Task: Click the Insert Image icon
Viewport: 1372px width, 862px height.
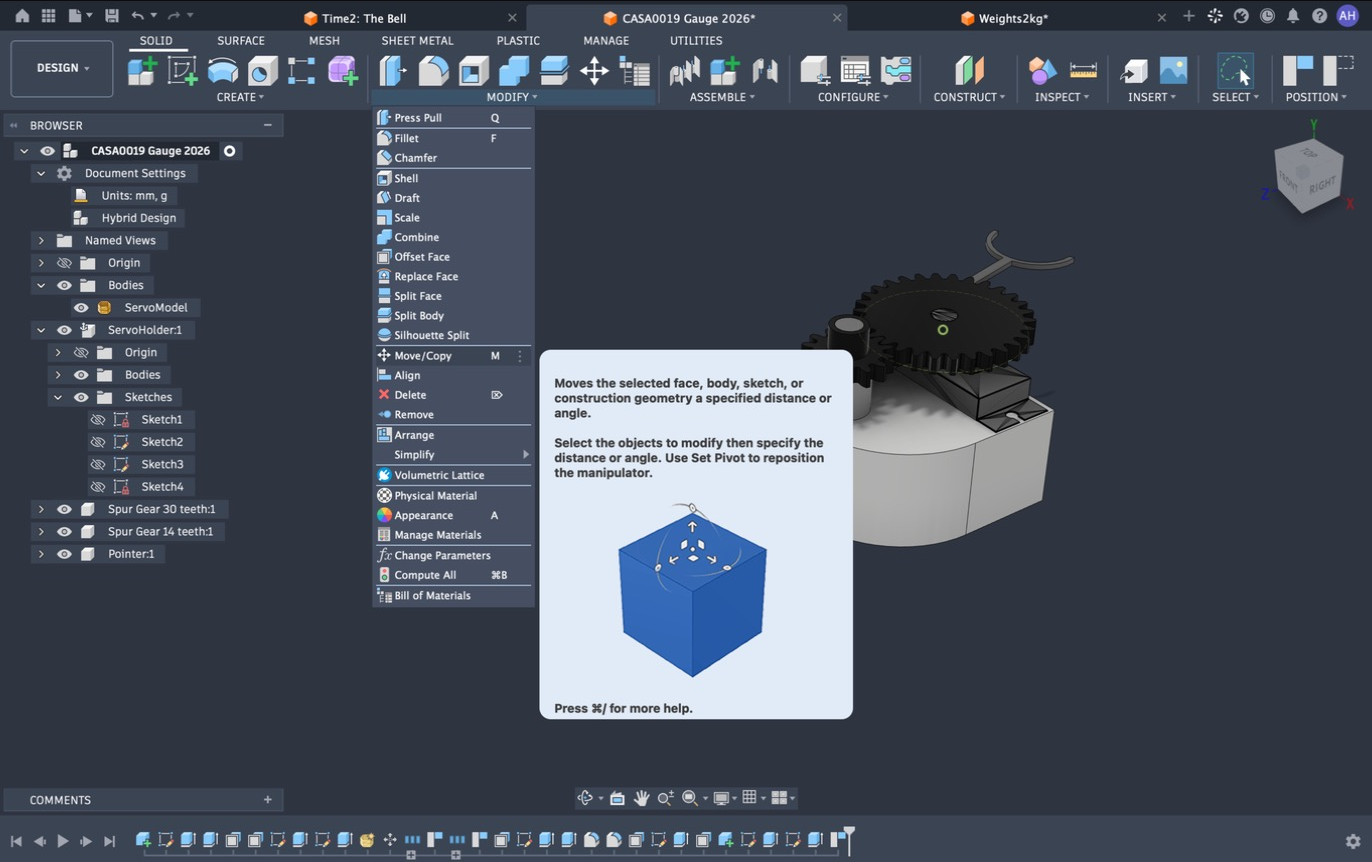Action: [1173, 71]
